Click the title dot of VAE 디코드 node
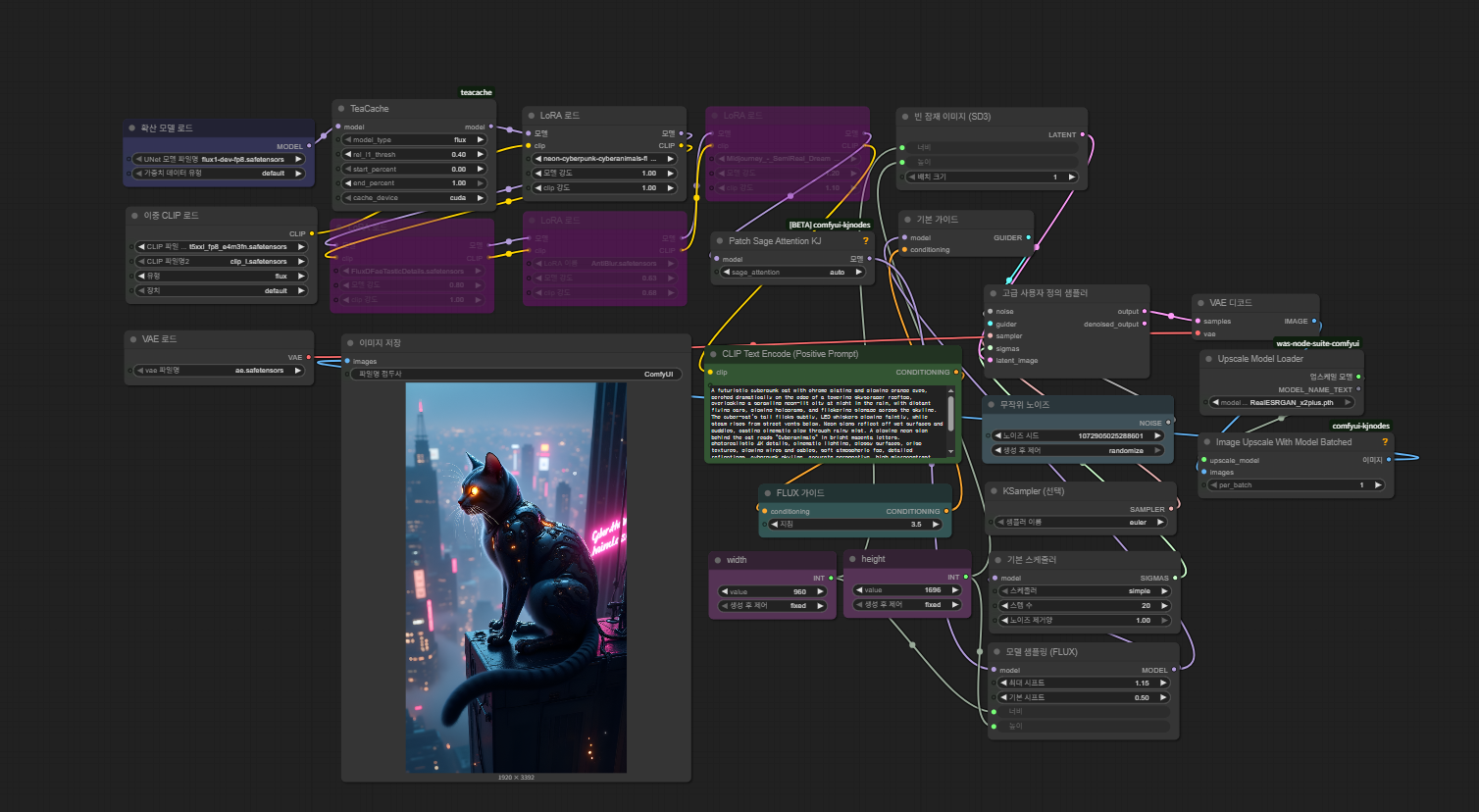Viewport: 1479px width, 812px height. (x=1200, y=302)
